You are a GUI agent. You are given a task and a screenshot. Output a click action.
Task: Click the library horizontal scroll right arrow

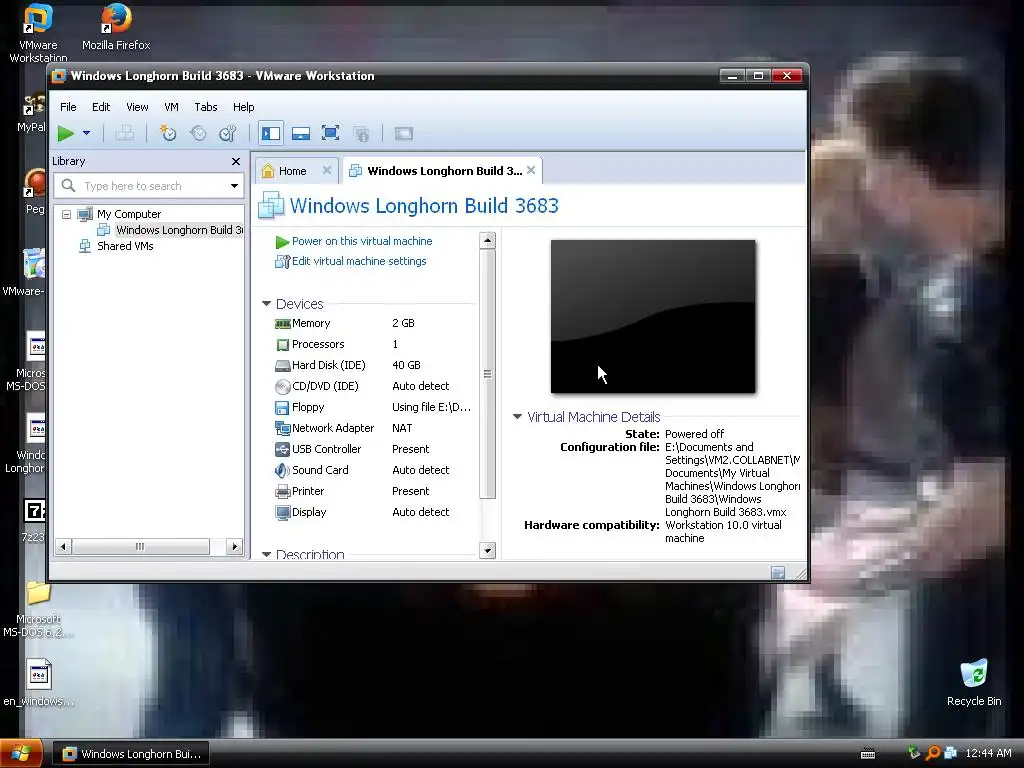pos(234,547)
